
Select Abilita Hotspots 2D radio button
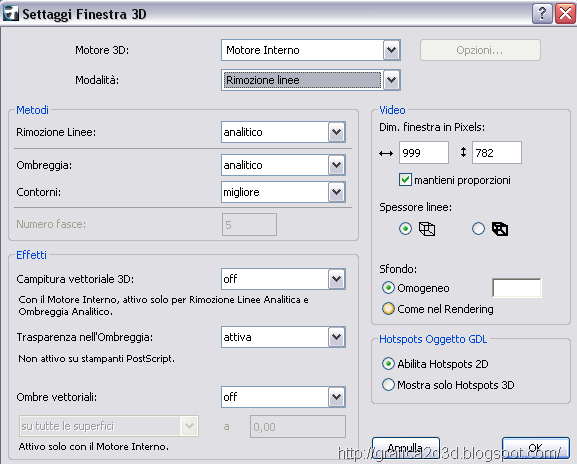pyautogui.click(x=388, y=364)
